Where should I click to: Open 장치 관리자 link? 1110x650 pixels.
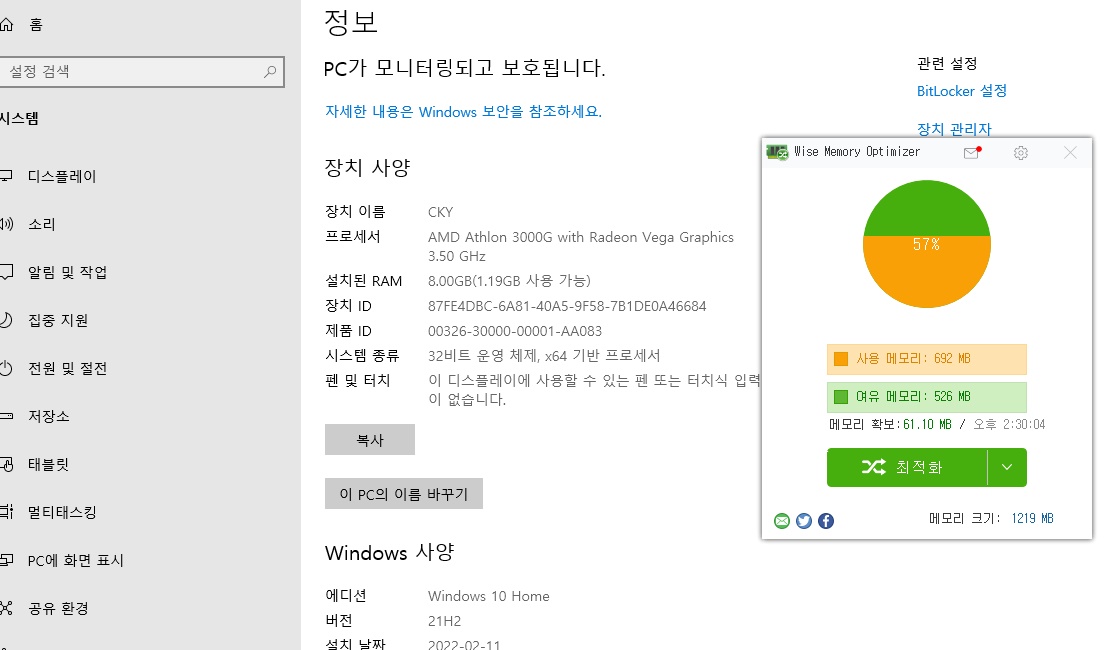tap(954, 129)
